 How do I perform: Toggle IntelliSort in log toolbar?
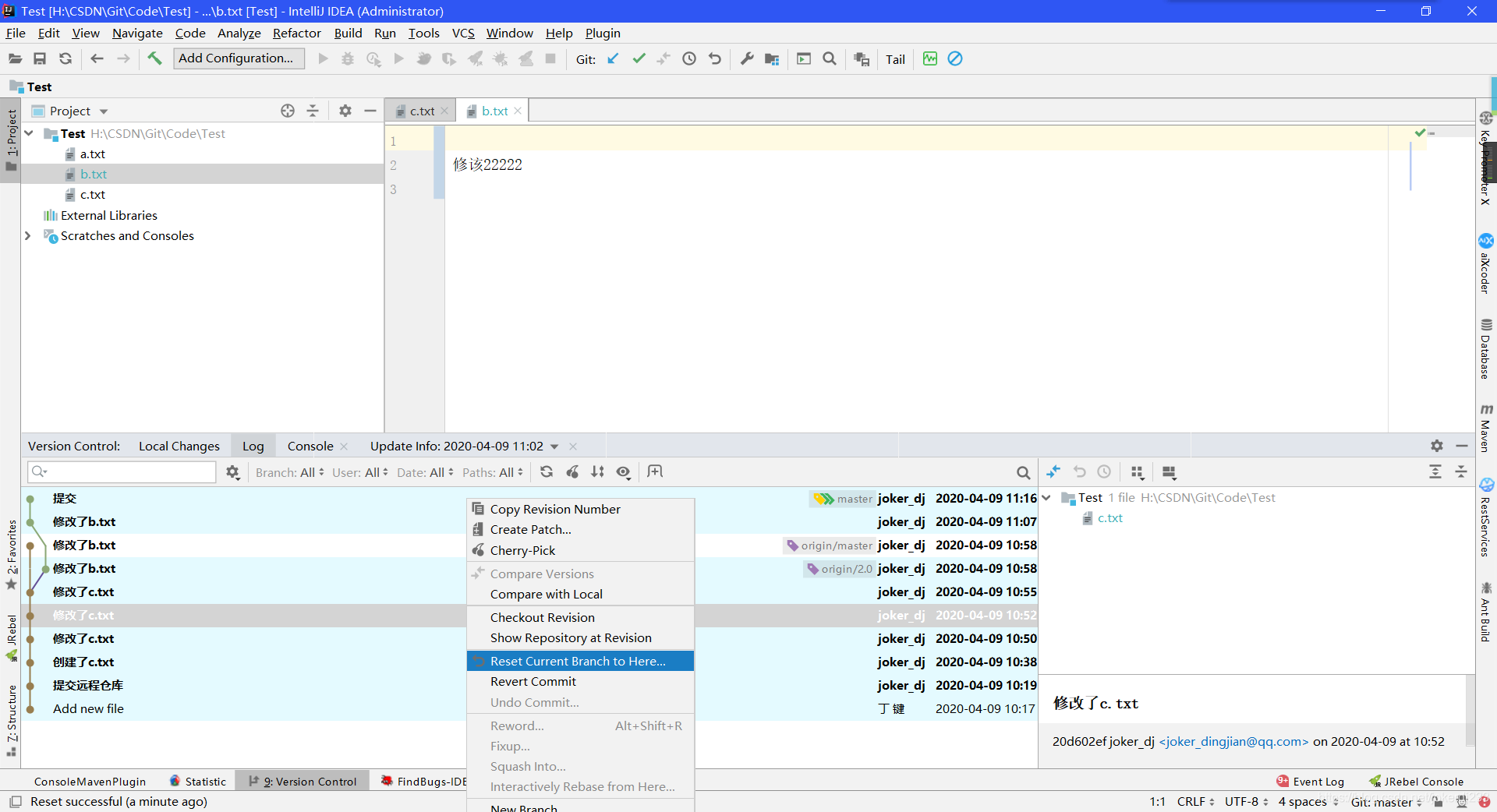pos(597,471)
